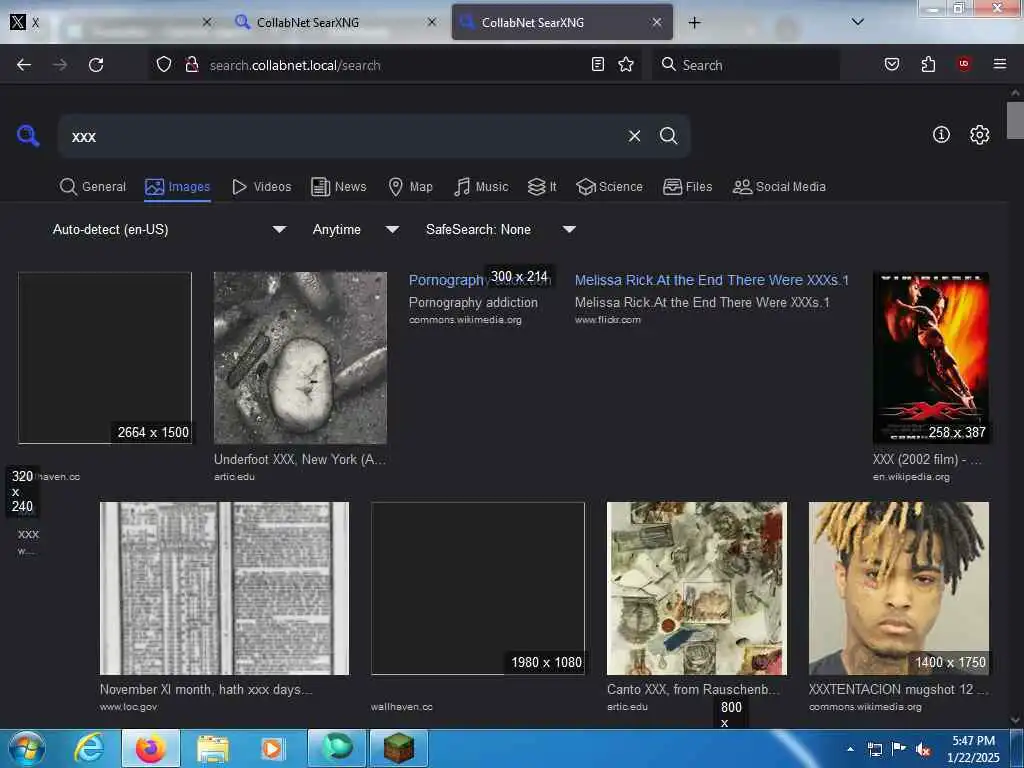Viewport: 1024px width, 768px height.
Task: List all tabs with chevron icon
Action: coord(857,22)
